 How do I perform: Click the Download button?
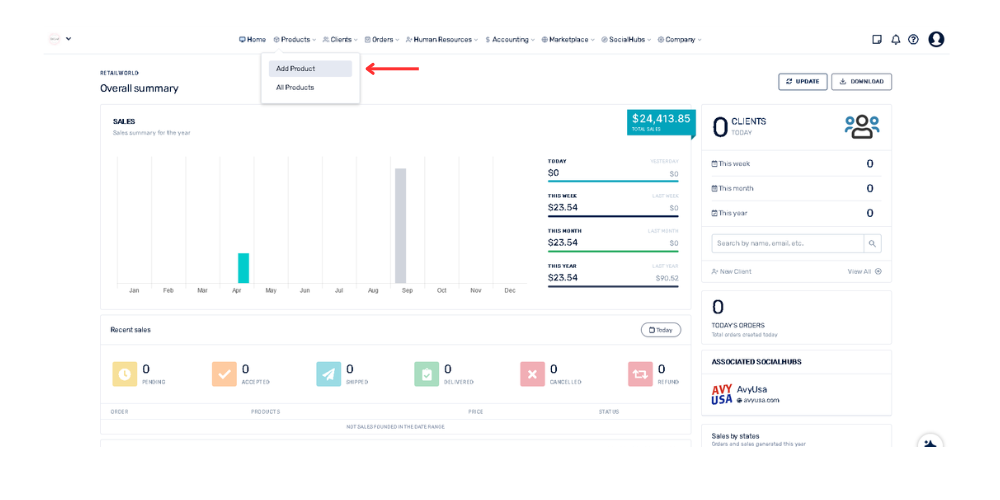click(x=861, y=82)
